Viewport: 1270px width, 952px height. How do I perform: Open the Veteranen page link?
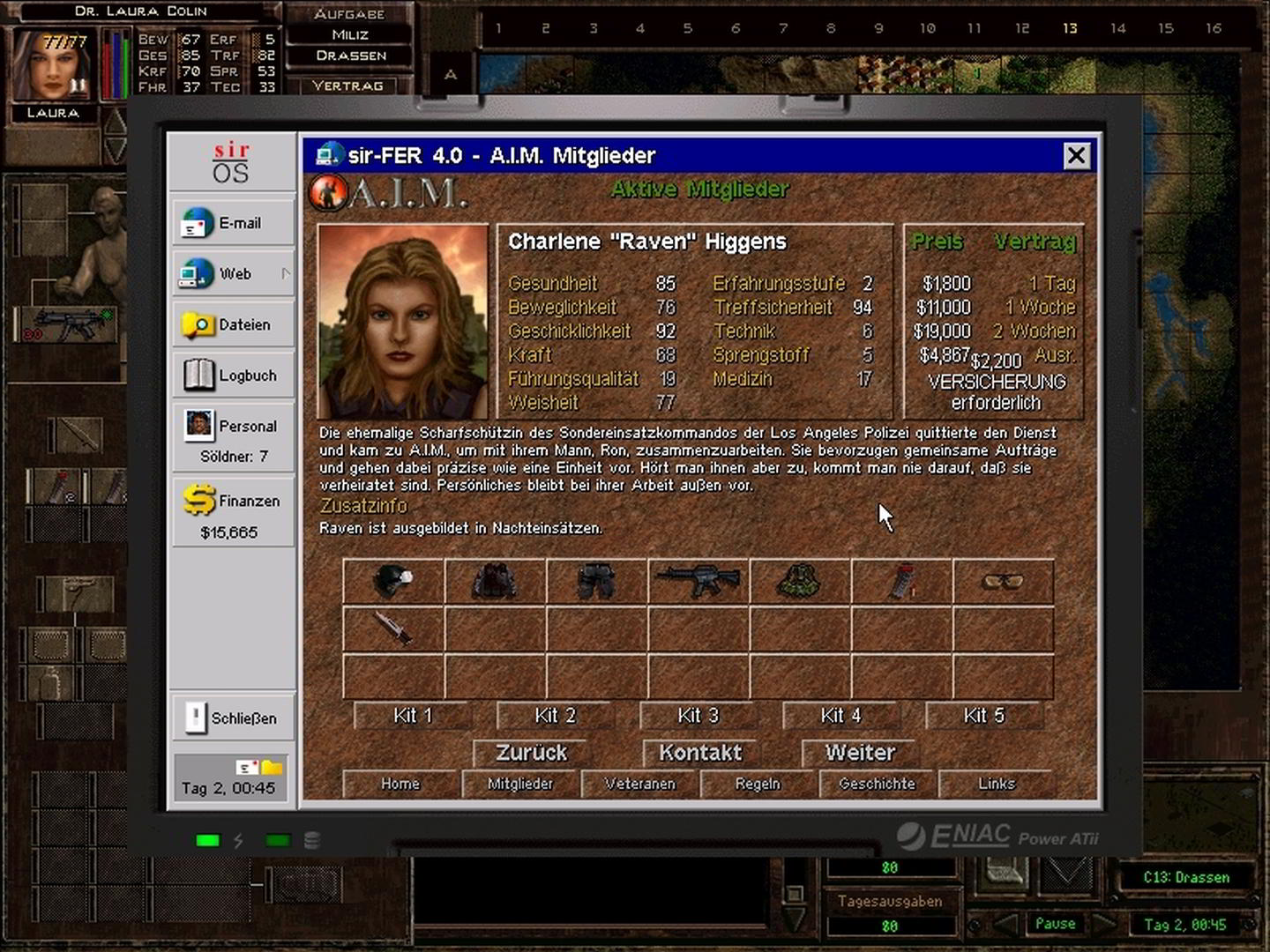pyautogui.click(x=639, y=784)
